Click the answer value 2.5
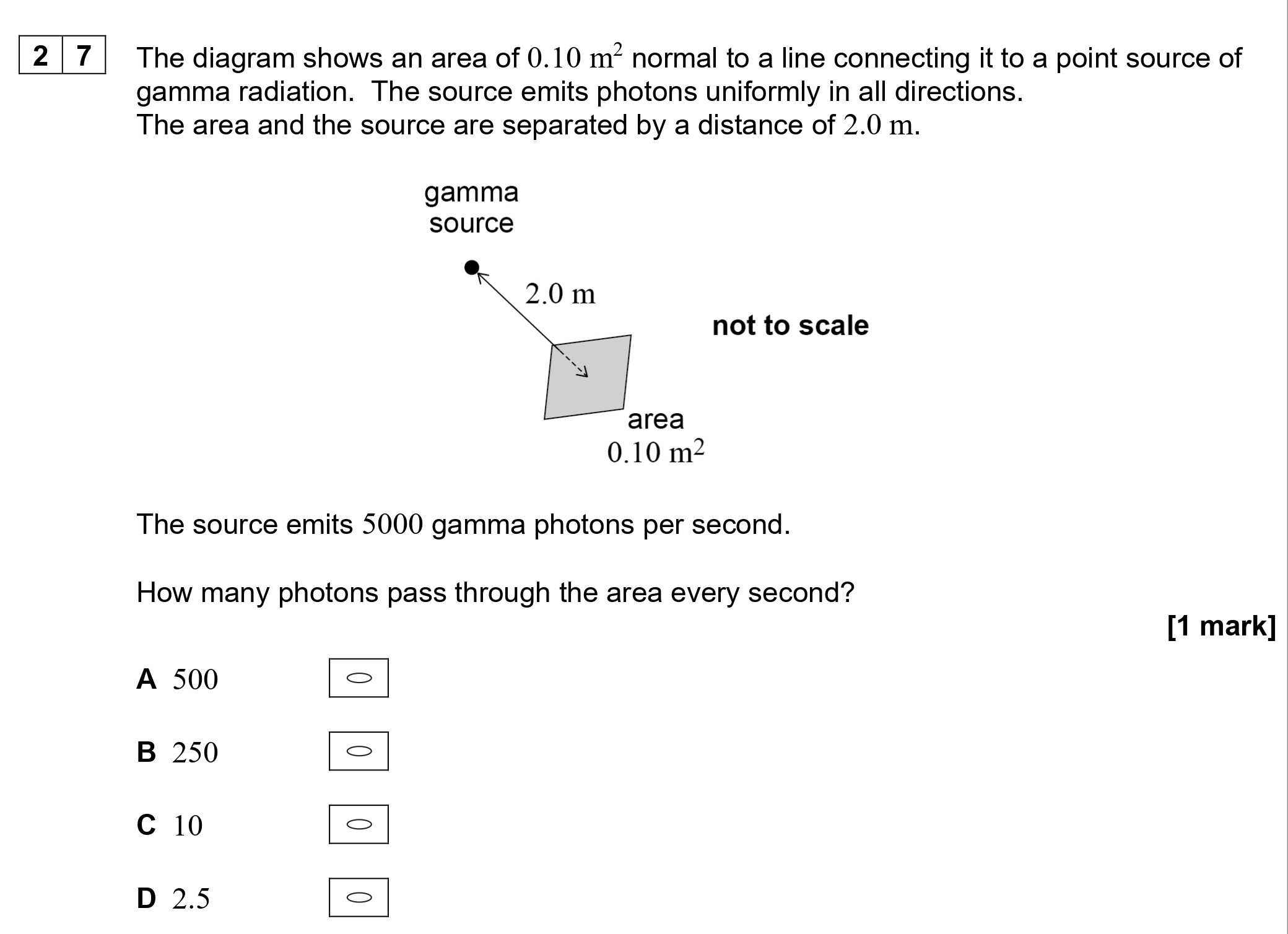The height and width of the screenshot is (934, 1288). (191, 899)
